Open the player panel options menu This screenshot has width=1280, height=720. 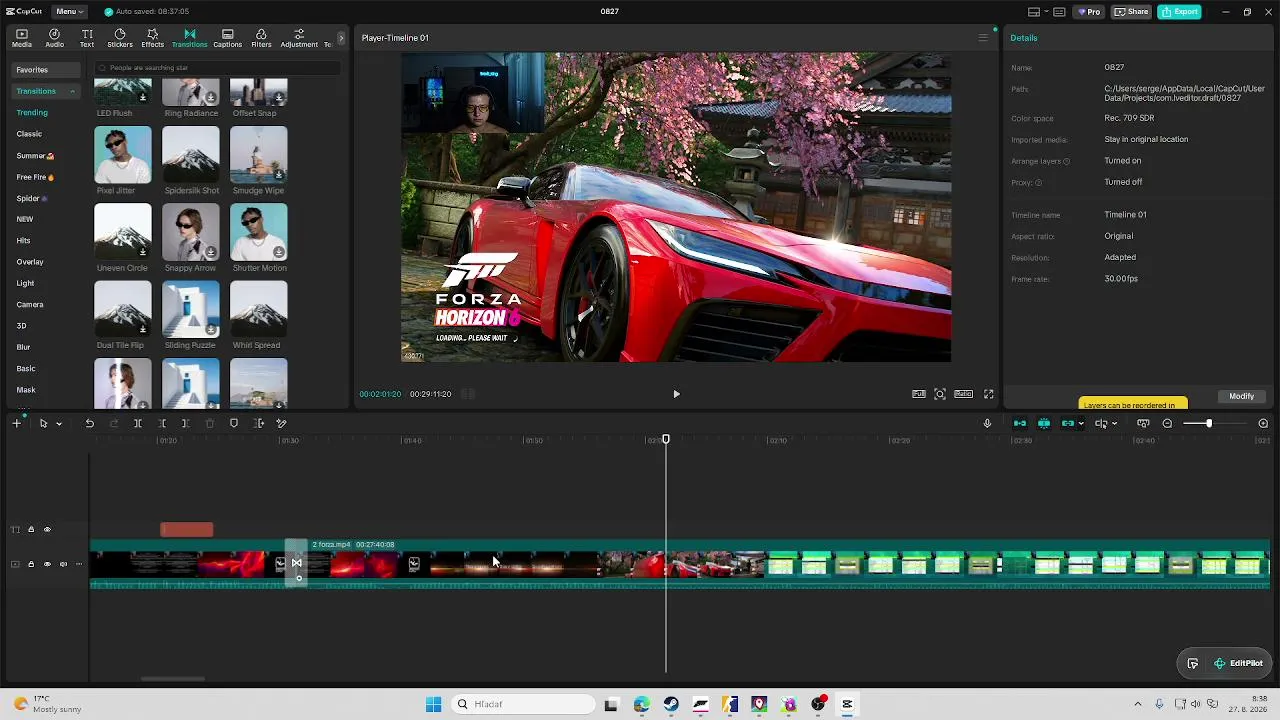point(982,38)
